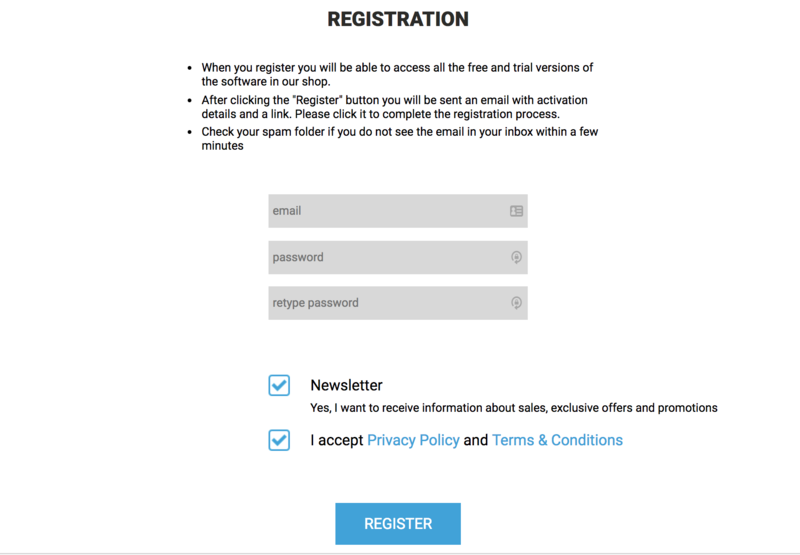This screenshot has height=555, width=800.
Task: Click the REGISTRATION heading
Action: tap(398, 19)
